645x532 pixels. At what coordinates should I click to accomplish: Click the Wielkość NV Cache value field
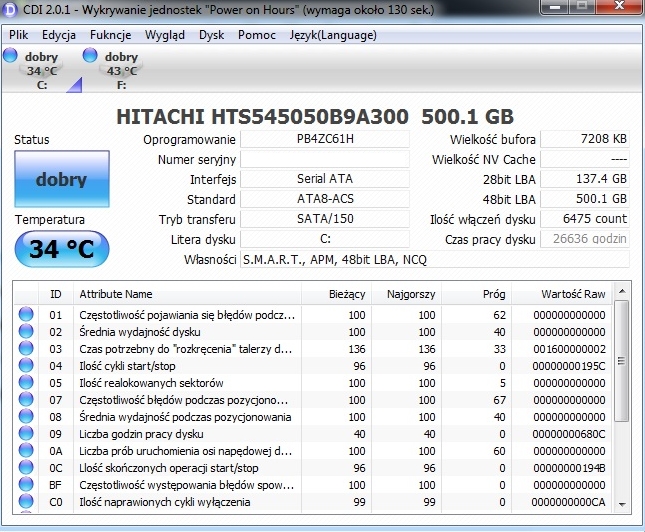click(x=585, y=159)
